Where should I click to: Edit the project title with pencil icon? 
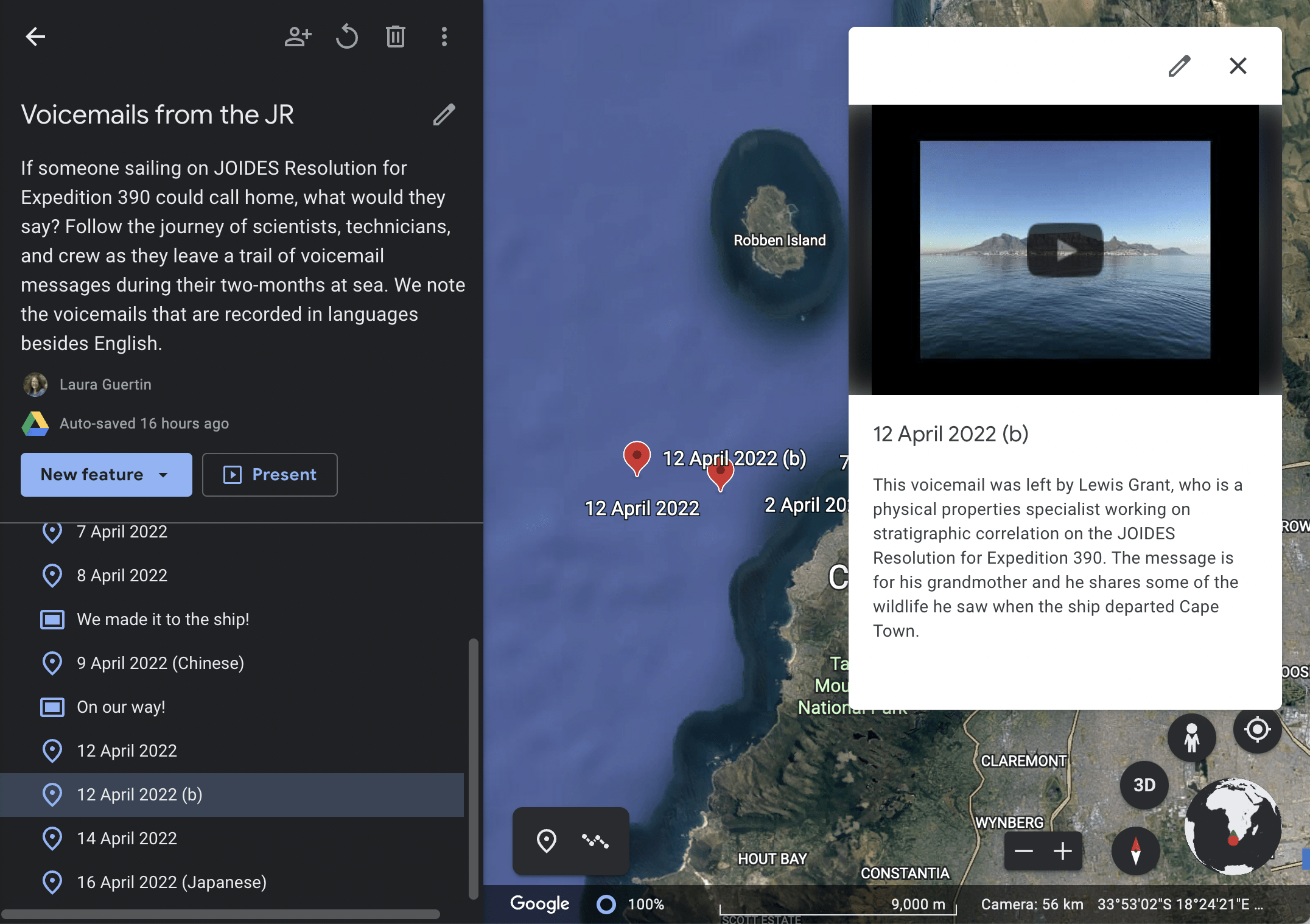coord(444,114)
